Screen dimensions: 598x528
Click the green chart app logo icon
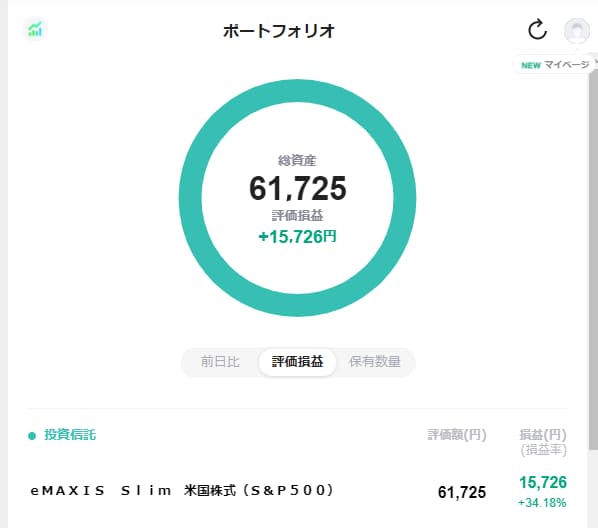tap(35, 29)
